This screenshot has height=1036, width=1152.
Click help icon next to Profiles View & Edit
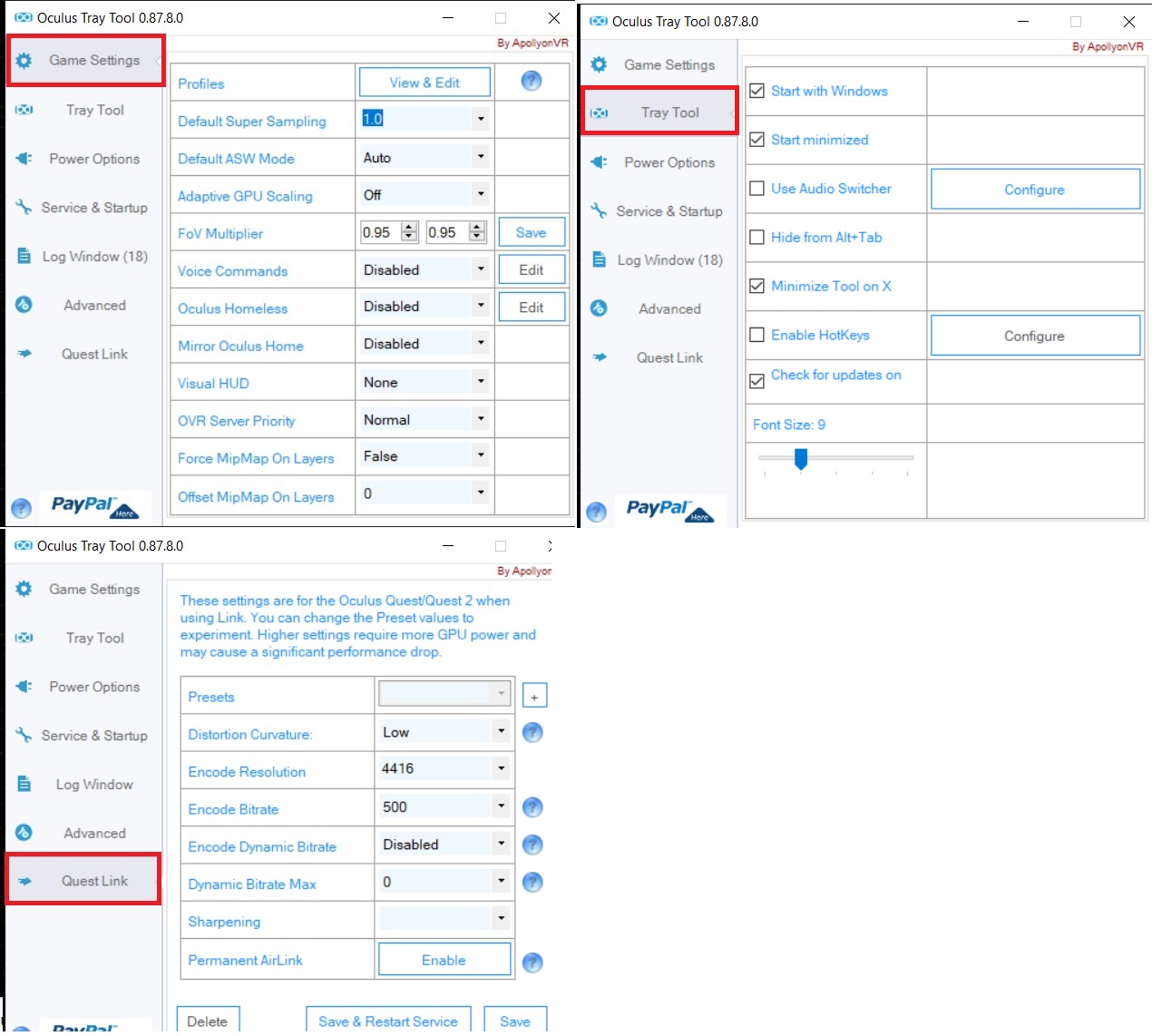click(532, 82)
